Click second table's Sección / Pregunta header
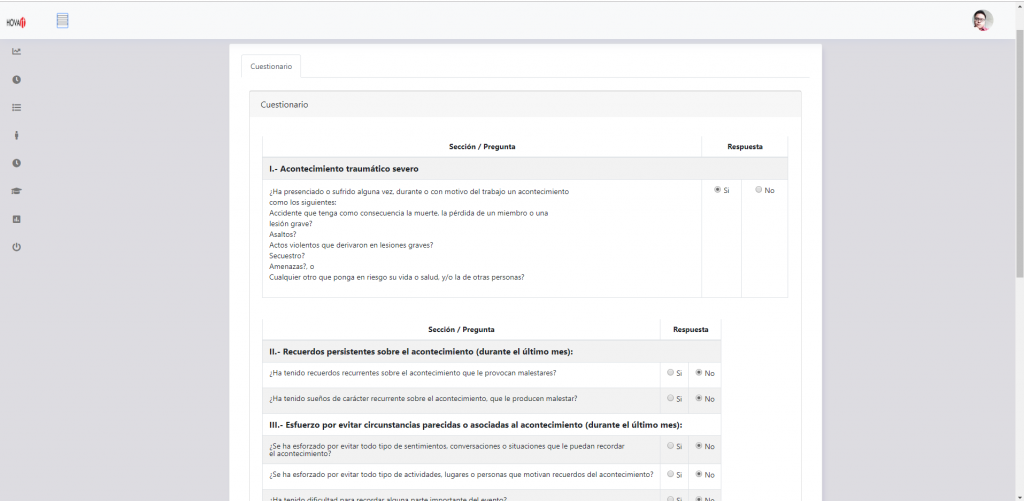This screenshot has height=501, width=1024. point(461,330)
